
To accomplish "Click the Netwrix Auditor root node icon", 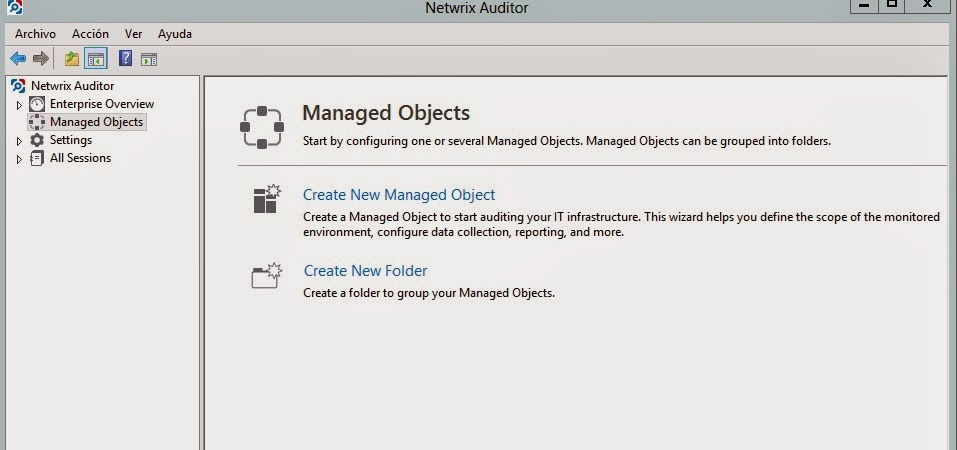I will tap(18, 86).
